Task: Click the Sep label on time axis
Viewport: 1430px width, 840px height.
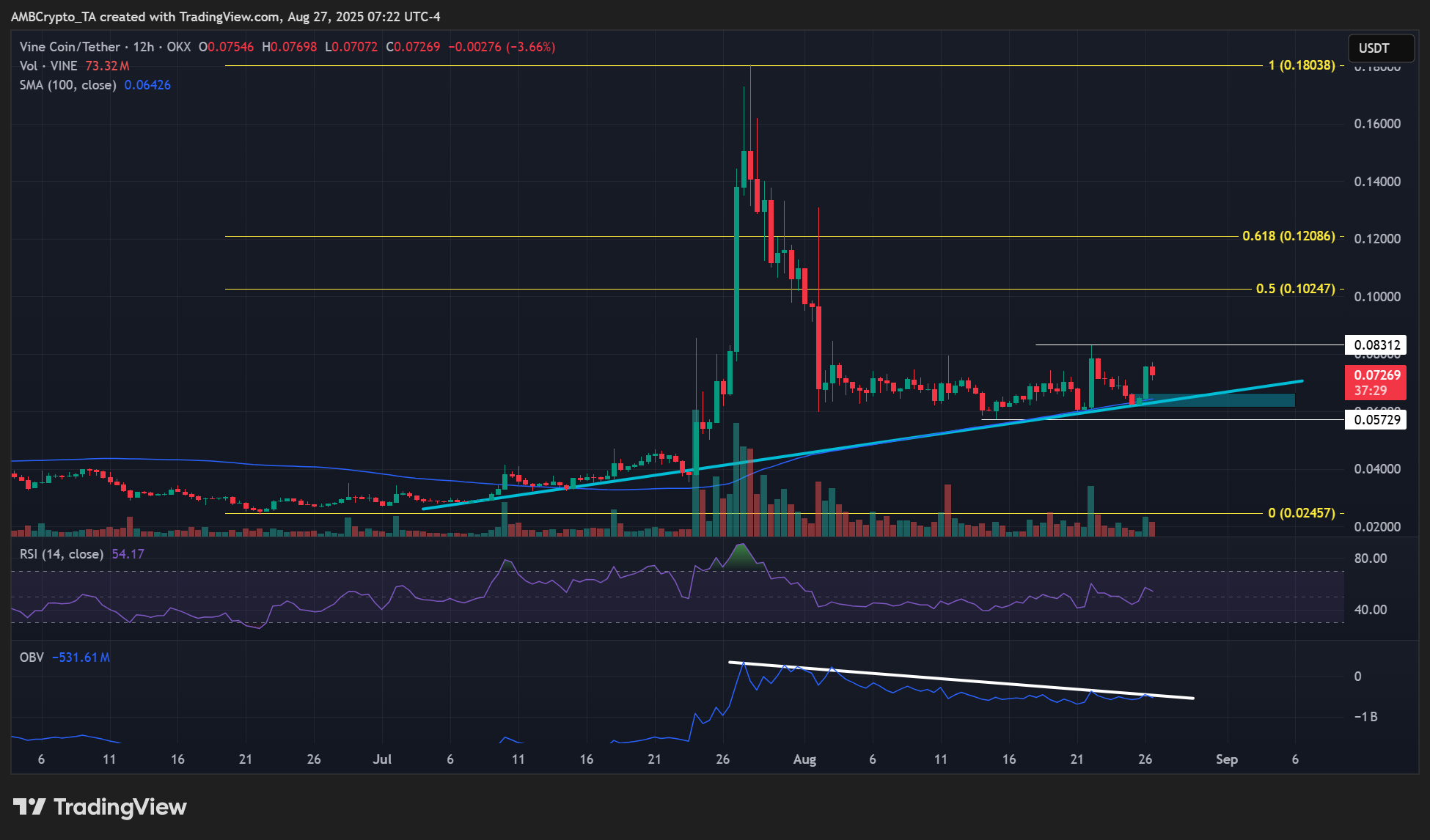Action: click(x=1226, y=759)
